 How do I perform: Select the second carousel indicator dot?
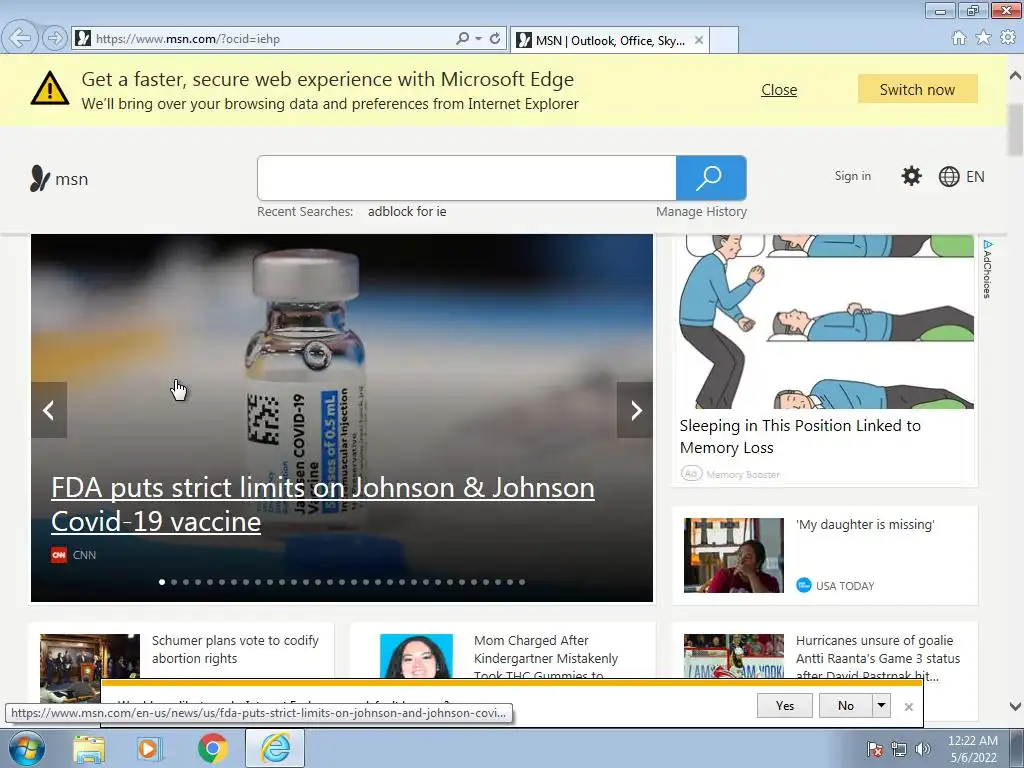(174, 582)
